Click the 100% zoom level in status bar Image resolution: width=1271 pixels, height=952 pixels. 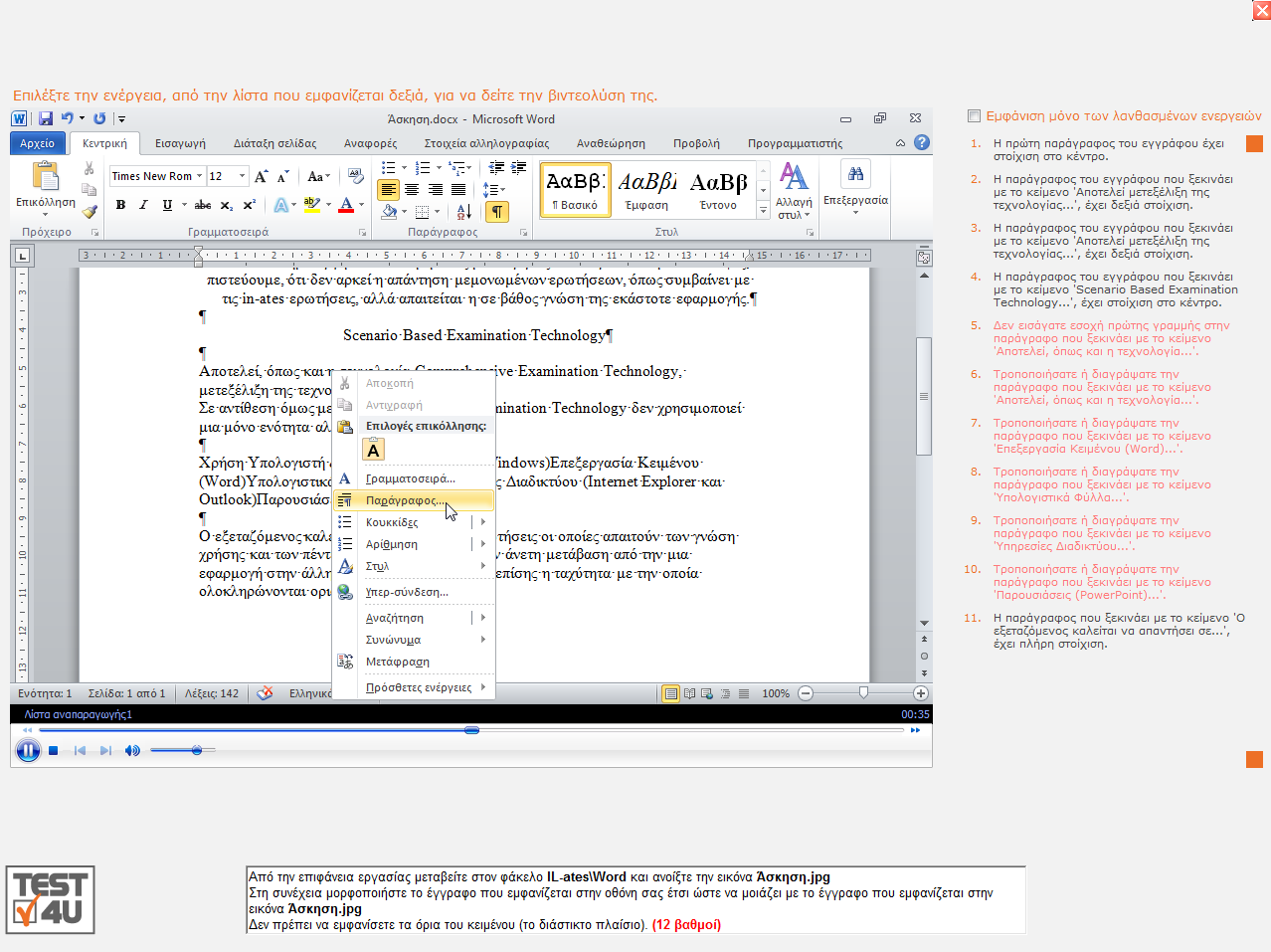(x=776, y=693)
